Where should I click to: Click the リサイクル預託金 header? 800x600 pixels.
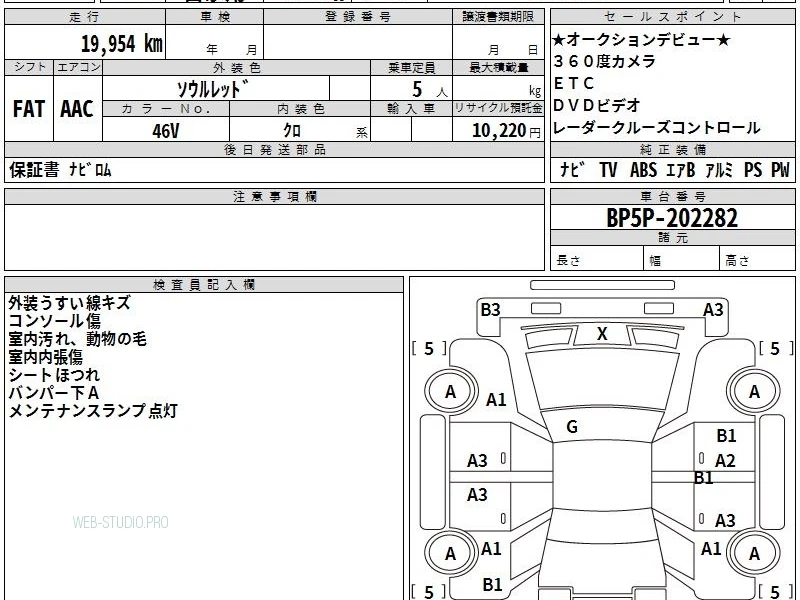click(498, 109)
